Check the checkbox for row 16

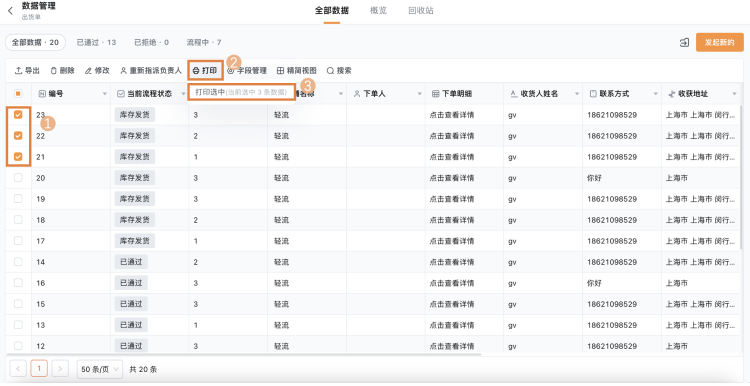(18, 283)
